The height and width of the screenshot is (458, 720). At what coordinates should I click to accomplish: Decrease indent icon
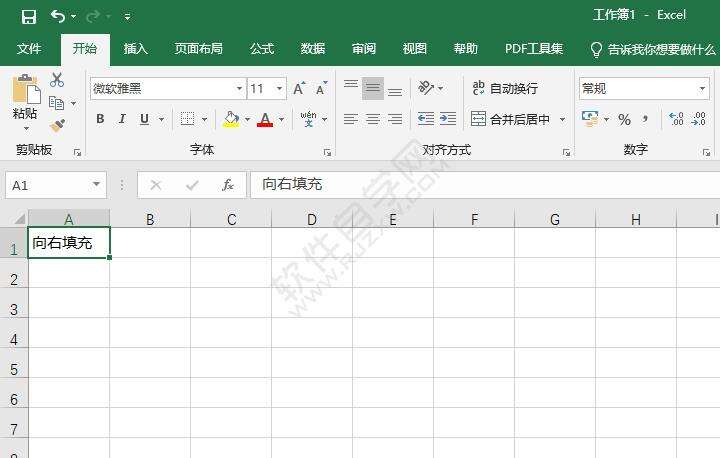pos(426,119)
